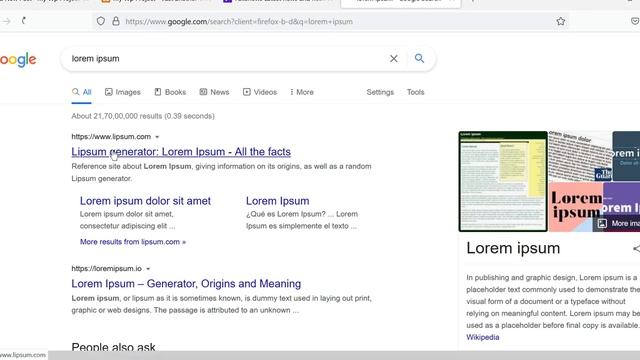Bookmark this page with the star icon
The image size is (640, 360).
point(561,21)
